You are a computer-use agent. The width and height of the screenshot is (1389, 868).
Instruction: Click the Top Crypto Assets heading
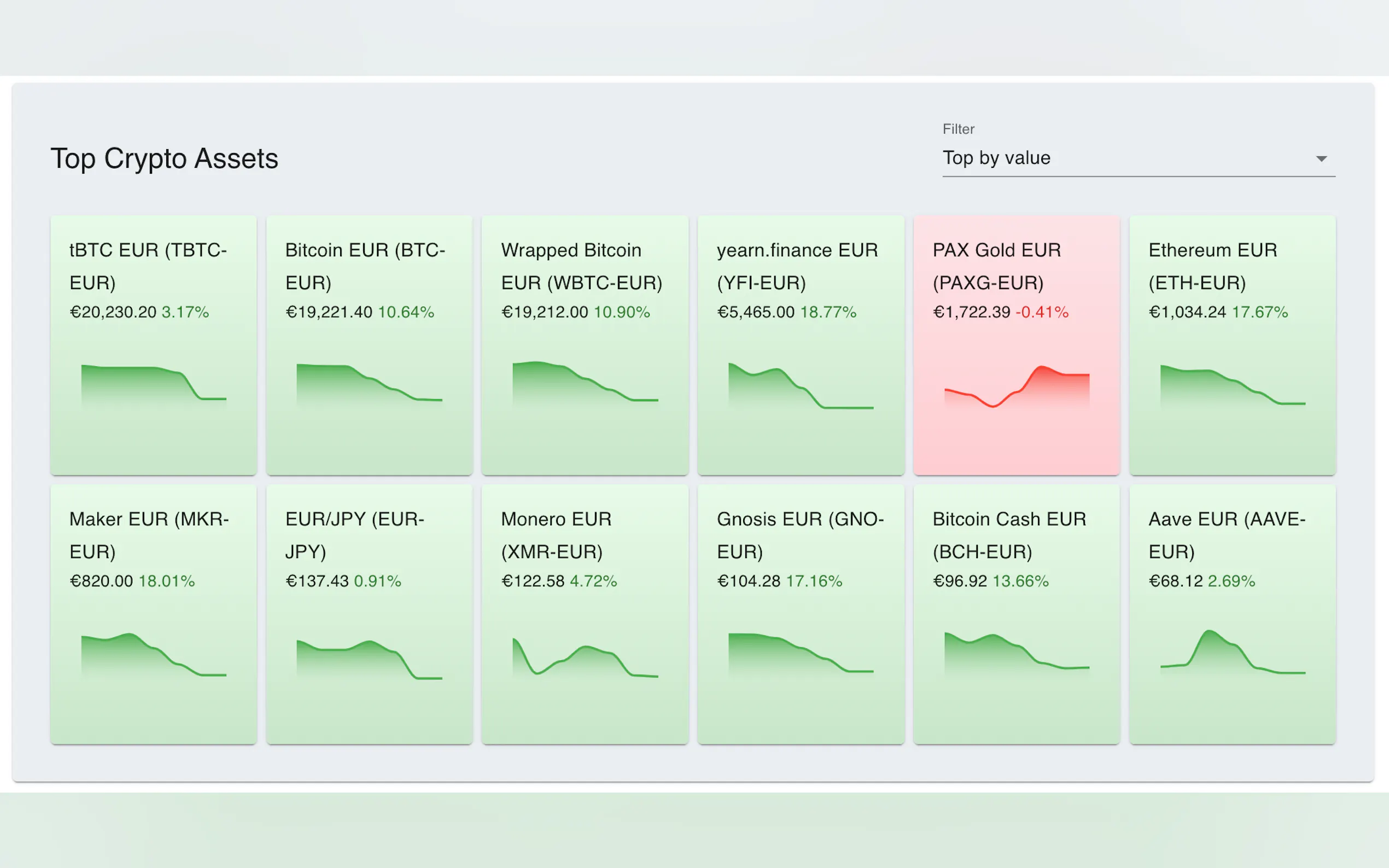click(164, 159)
